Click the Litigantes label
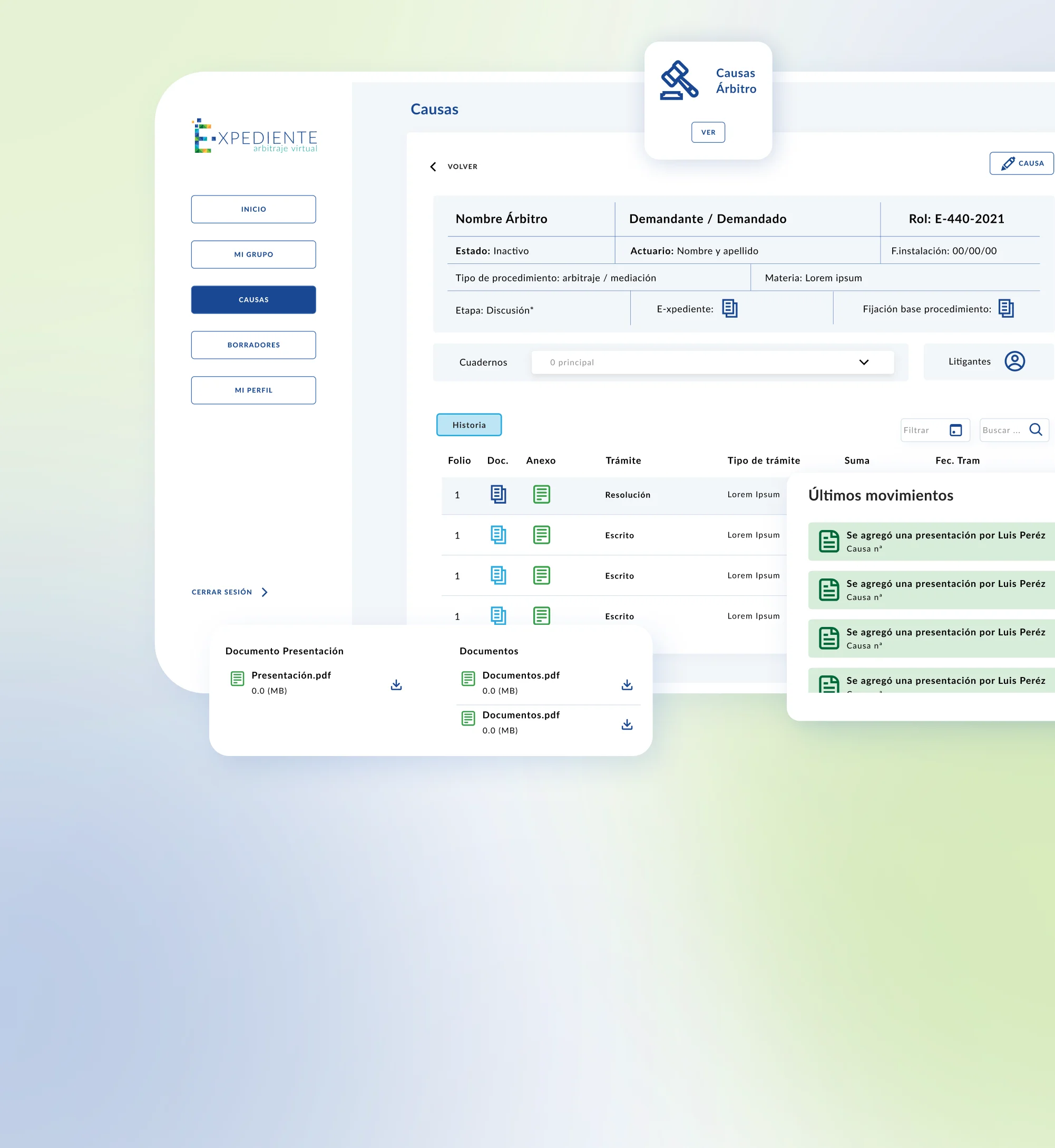Viewport: 1055px width, 1148px height. (970, 361)
